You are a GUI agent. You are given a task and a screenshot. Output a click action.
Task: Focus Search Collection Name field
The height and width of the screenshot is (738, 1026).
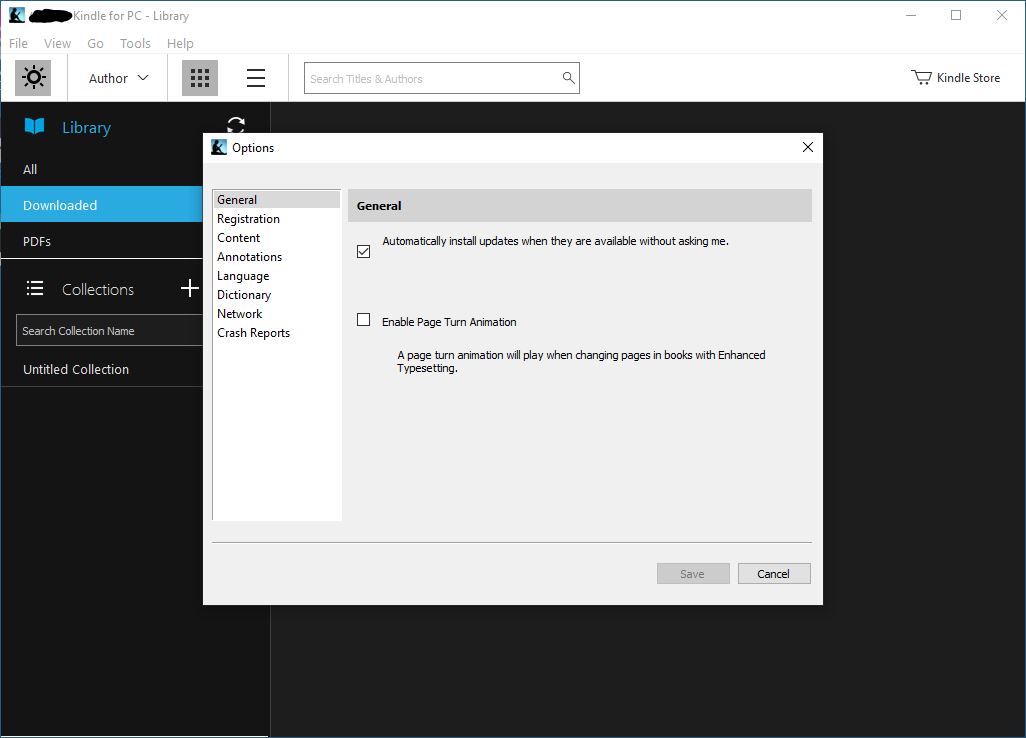coord(109,330)
